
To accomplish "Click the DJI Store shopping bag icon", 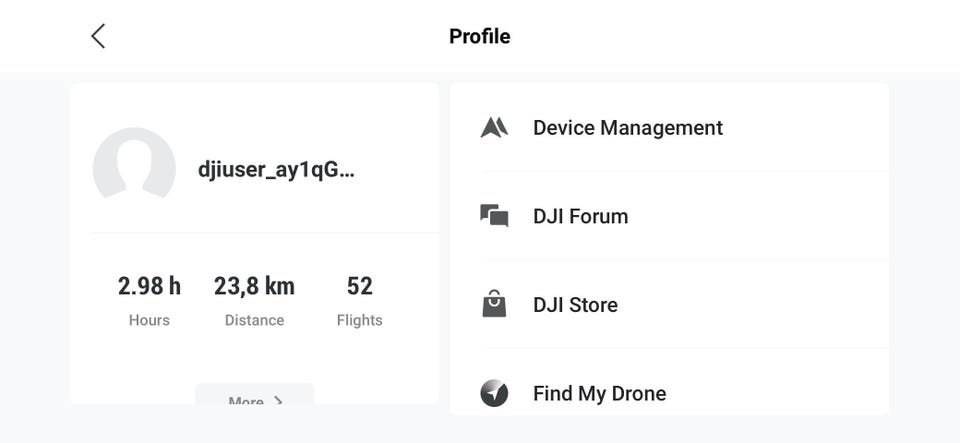I will (494, 303).
